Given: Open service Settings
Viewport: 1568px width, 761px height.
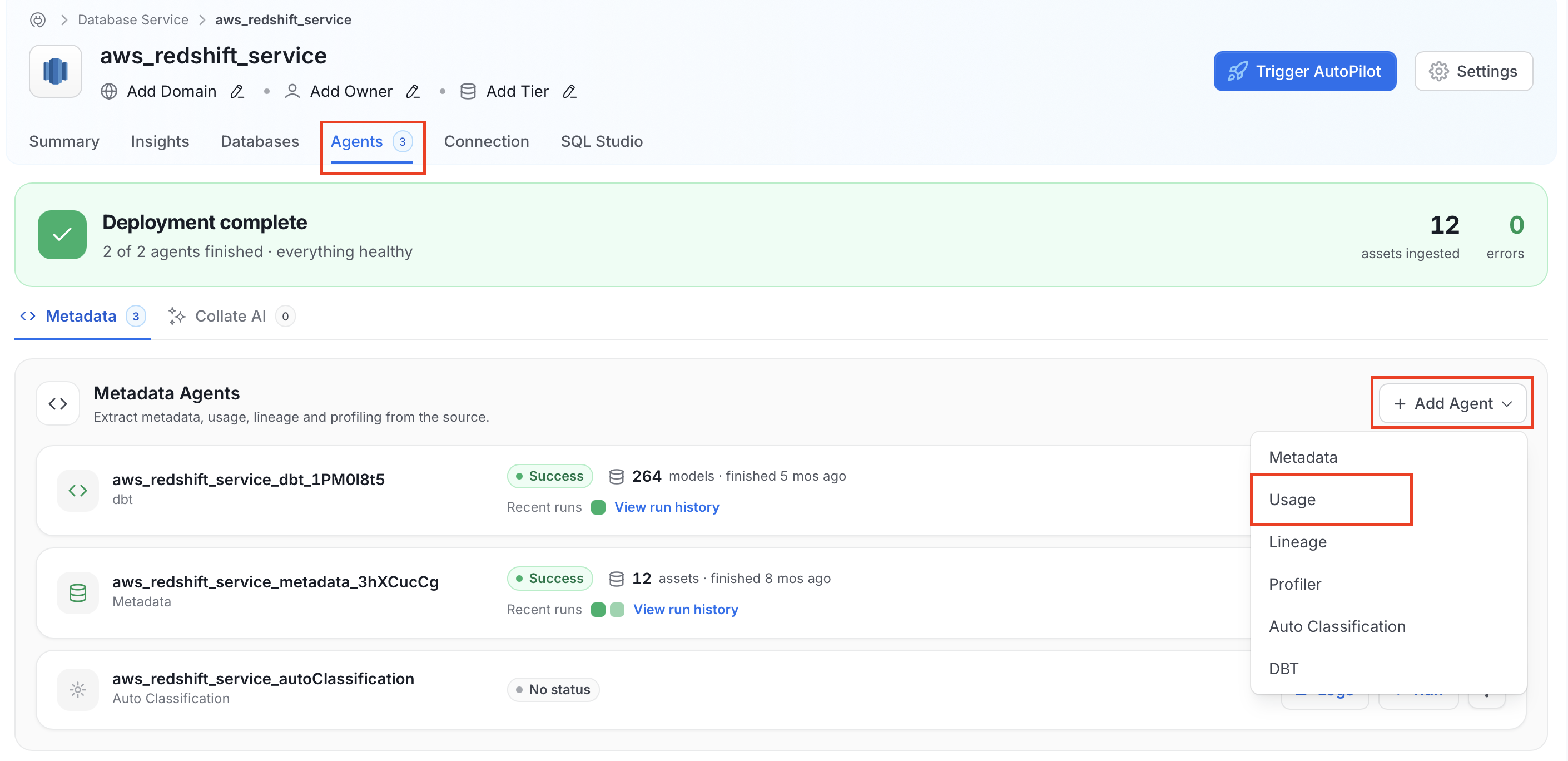Looking at the screenshot, I should pyautogui.click(x=1473, y=71).
